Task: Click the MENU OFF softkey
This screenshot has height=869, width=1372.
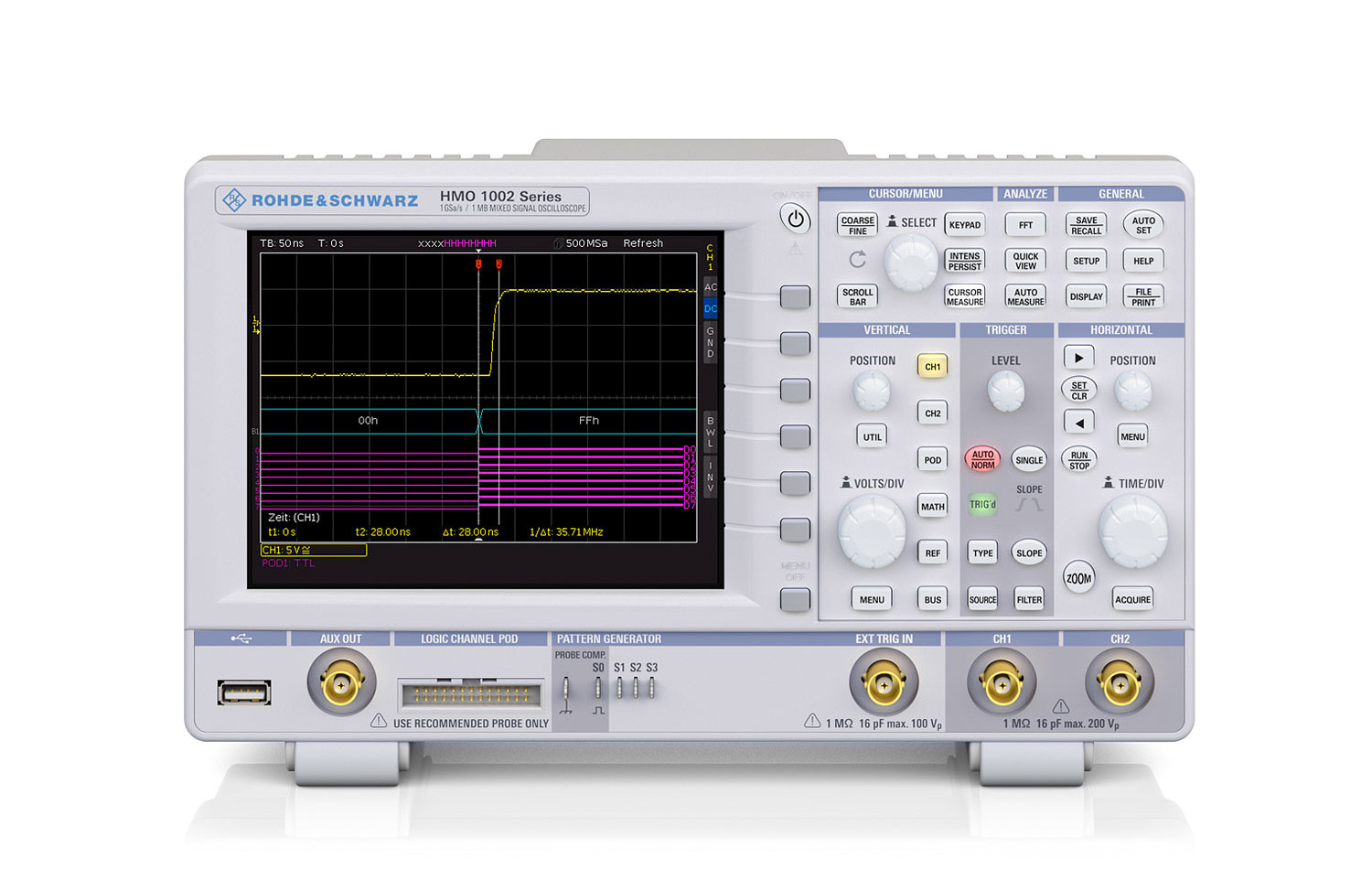Action: click(795, 599)
